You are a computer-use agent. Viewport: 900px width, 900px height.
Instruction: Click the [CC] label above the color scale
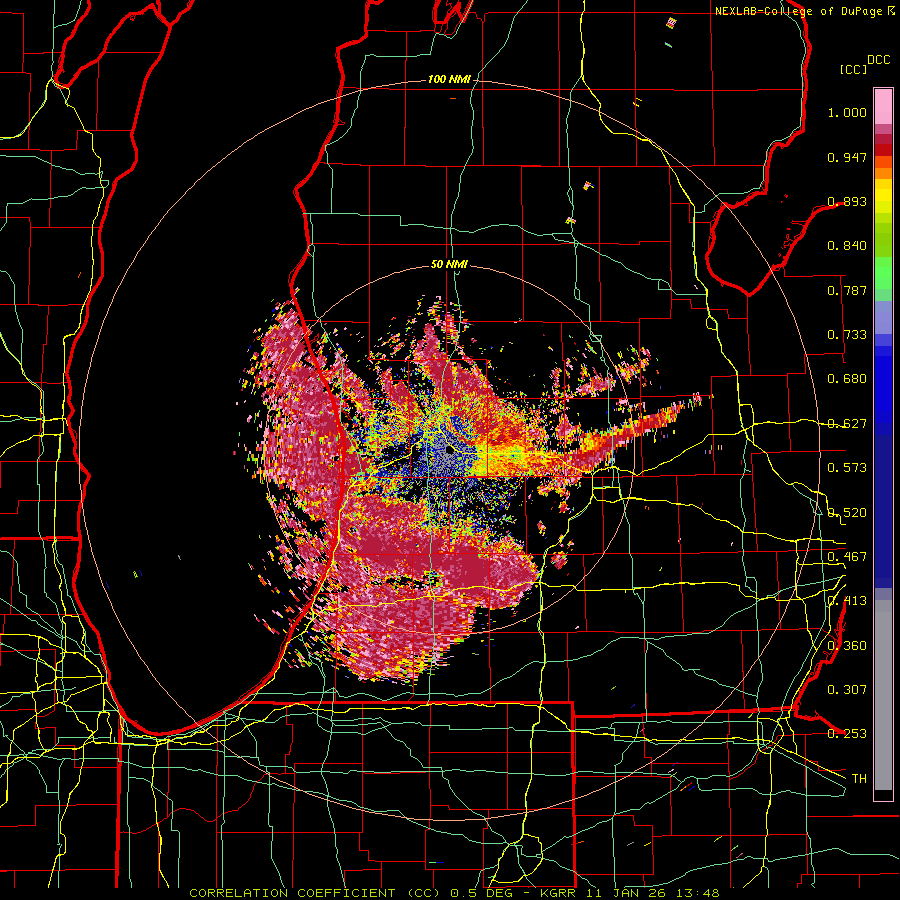[853, 69]
